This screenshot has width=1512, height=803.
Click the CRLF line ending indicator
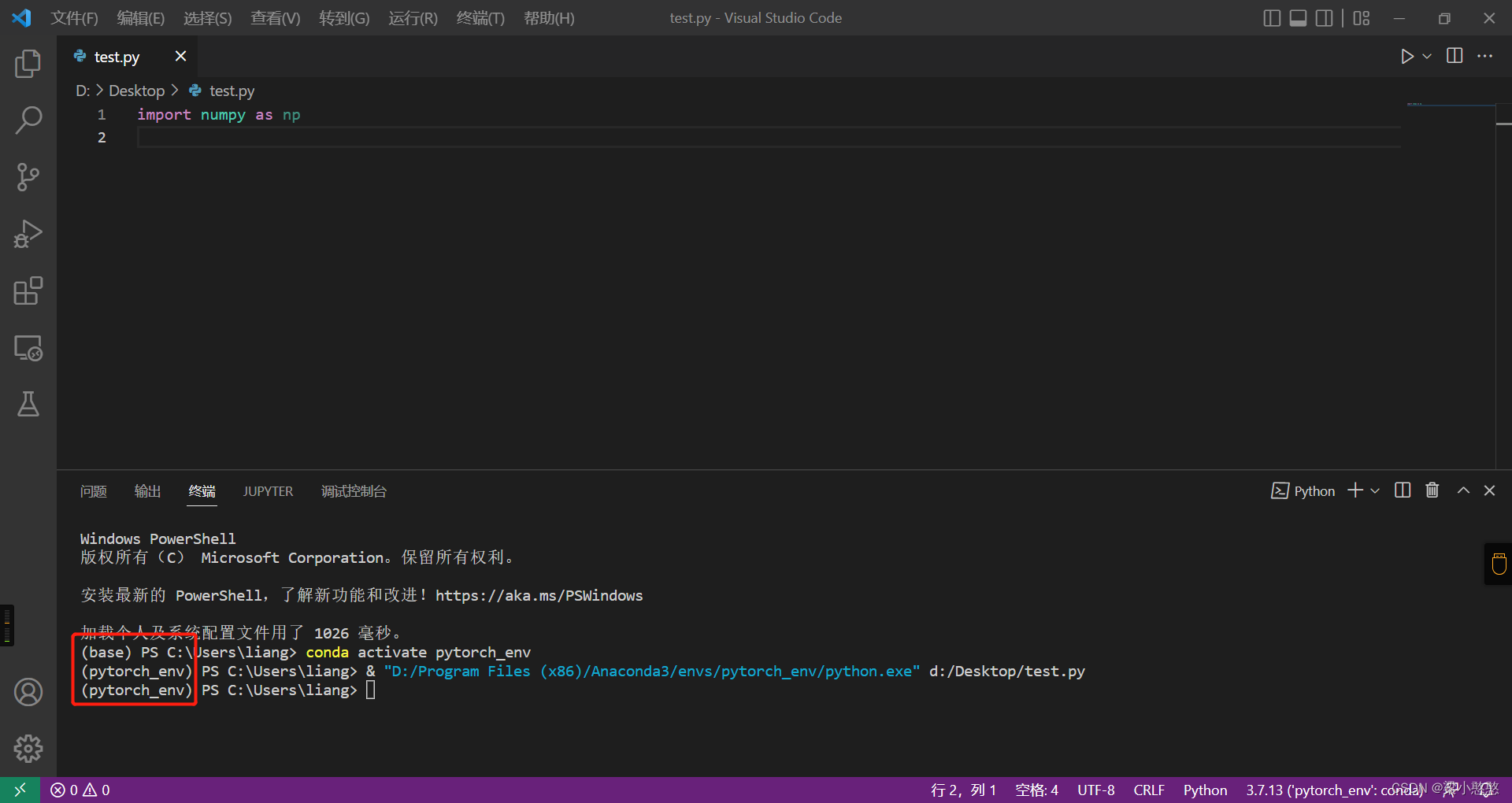1148,790
